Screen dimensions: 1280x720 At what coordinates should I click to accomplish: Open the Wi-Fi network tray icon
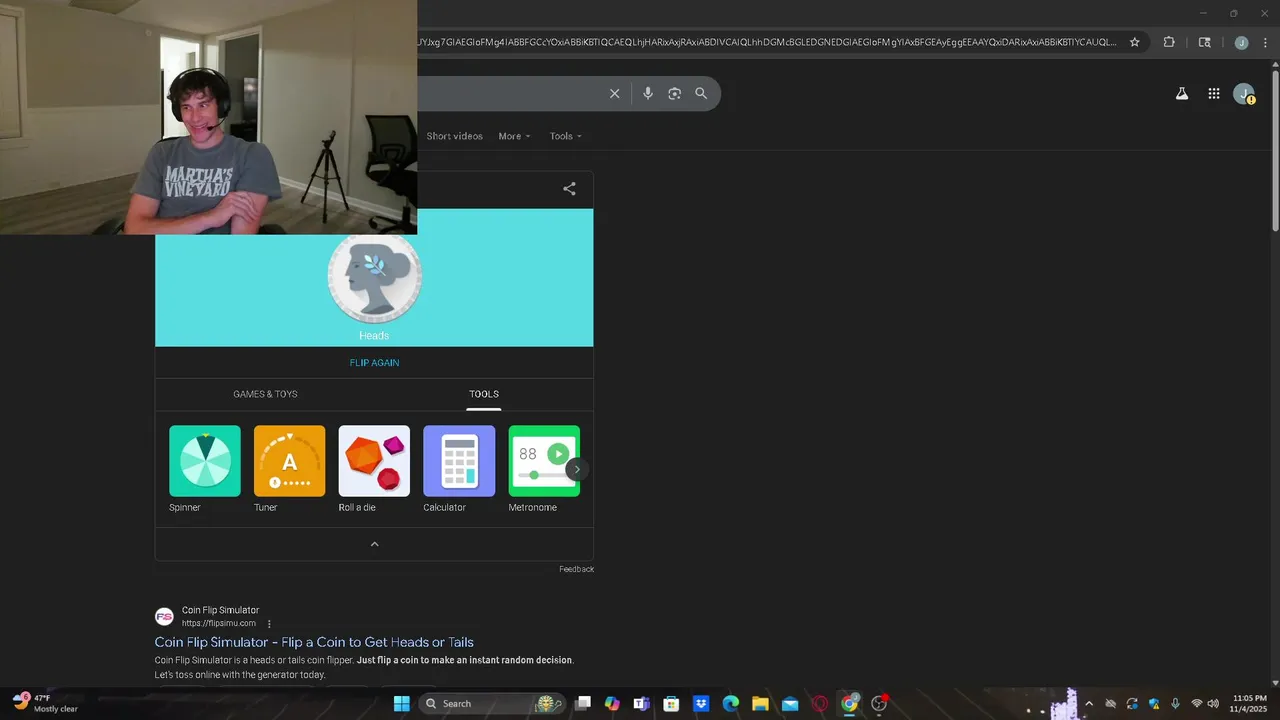[1196, 703]
